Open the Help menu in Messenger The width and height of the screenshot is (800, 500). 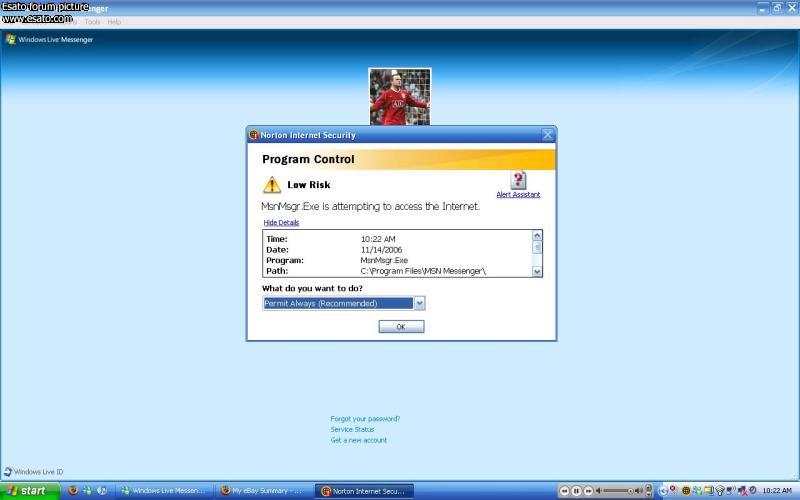[x=114, y=22]
